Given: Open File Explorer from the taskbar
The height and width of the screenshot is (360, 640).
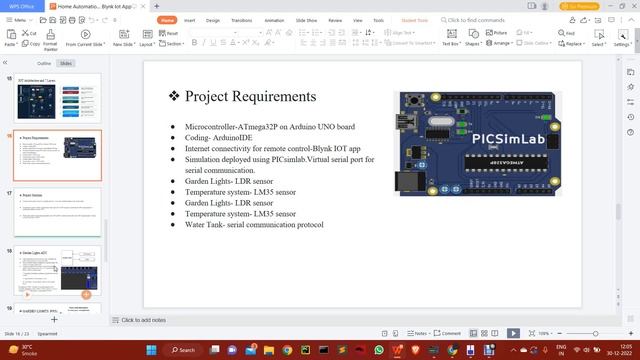Looking at the screenshot, I should pyautogui.click(x=269, y=350).
